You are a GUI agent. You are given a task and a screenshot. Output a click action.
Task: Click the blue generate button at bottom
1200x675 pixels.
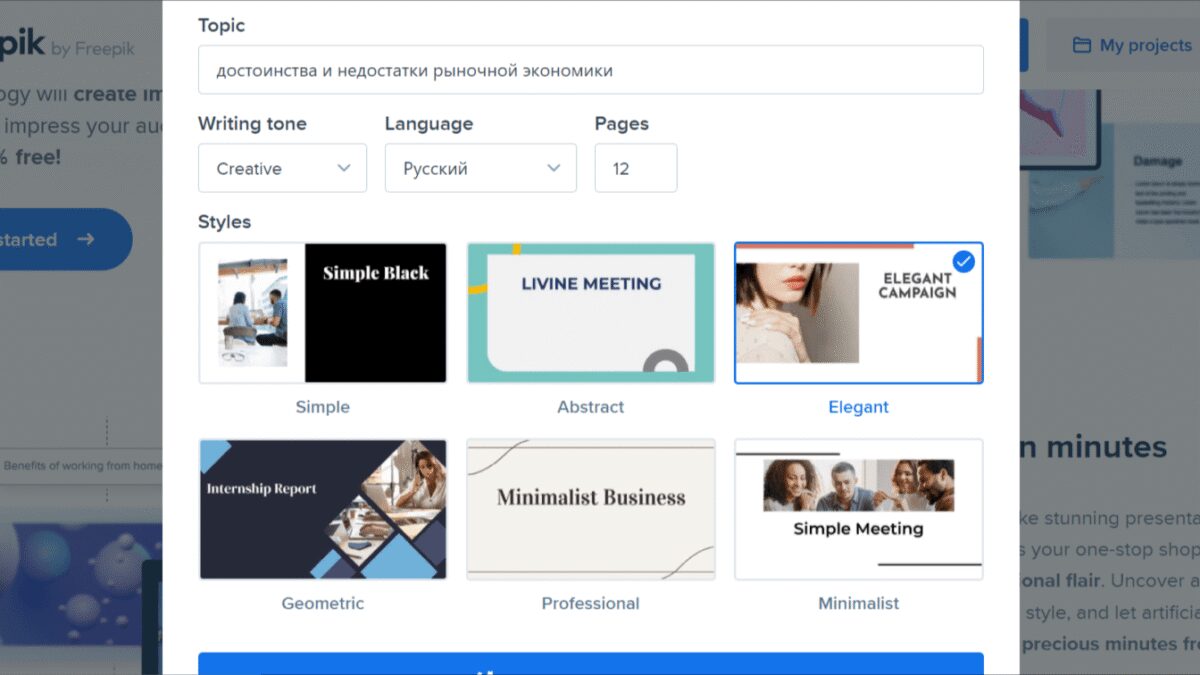click(590, 665)
